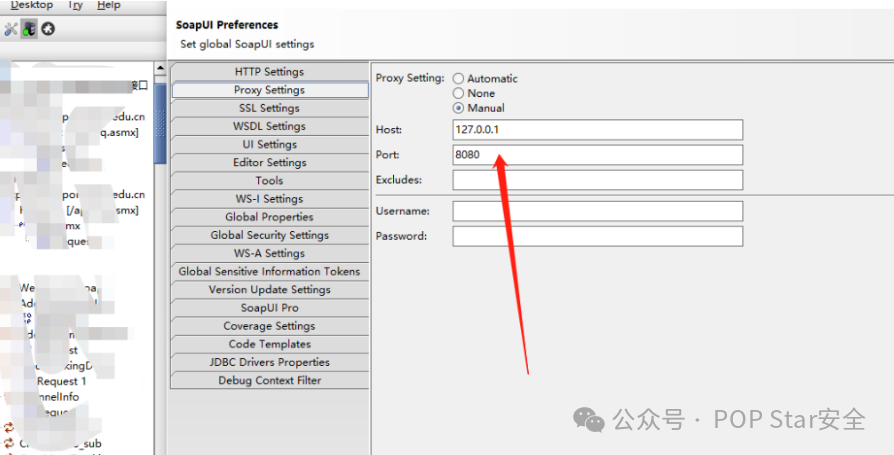The image size is (894, 455).
Task: Open the Proxy Settings tab
Action: pyautogui.click(x=270, y=90)
